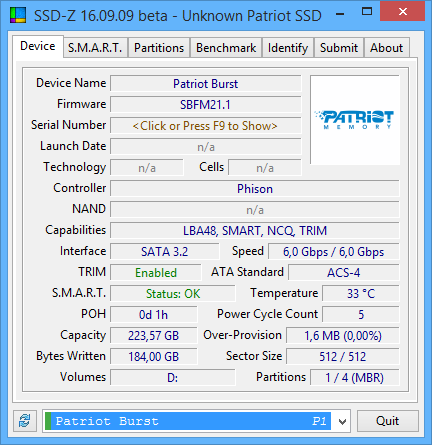
Task: Select Patriot Burst P1 in drive combo box
Action: [x=188, y=421]
